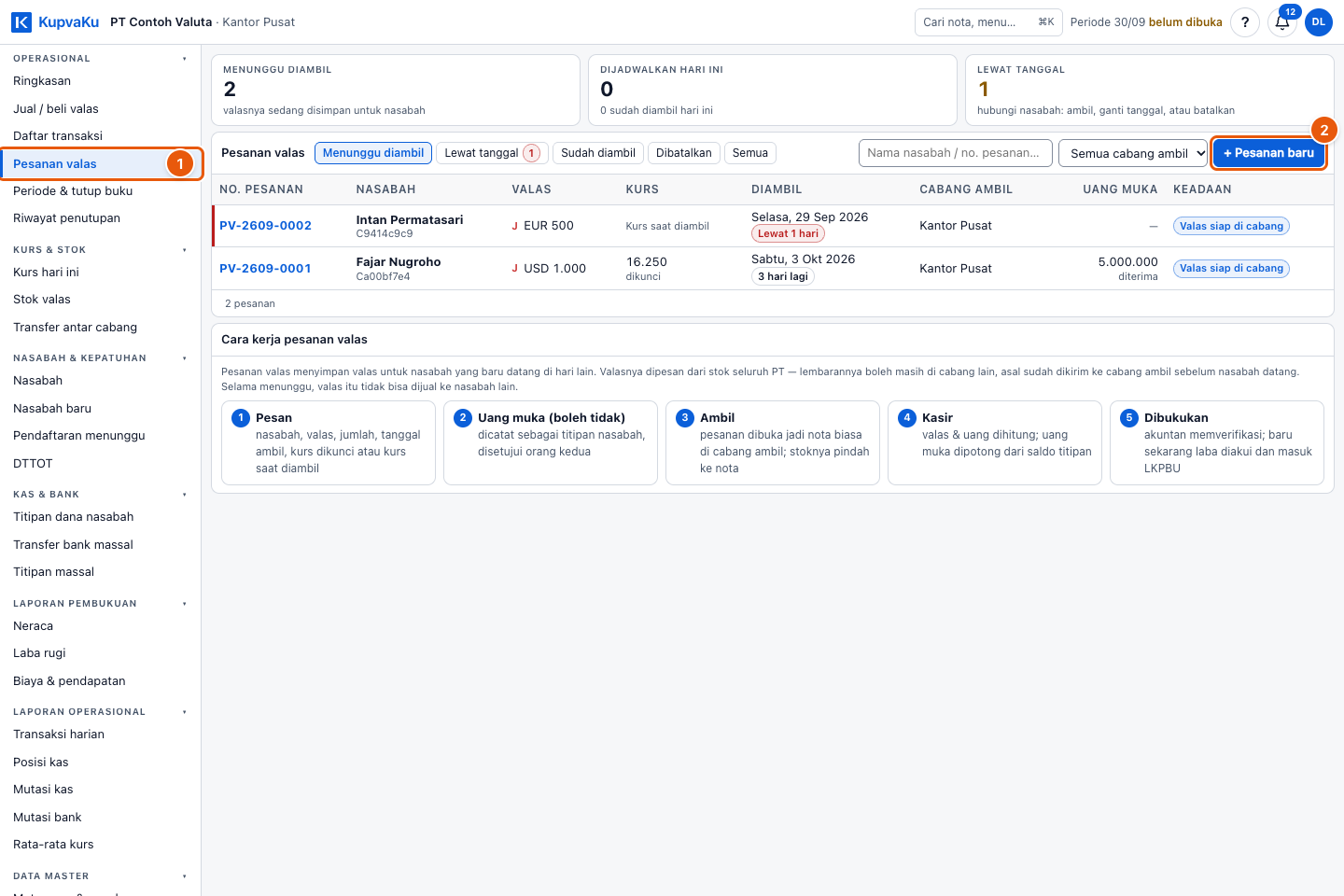Click step 1 Pesan numbered badge
This screenshot has height=896, width=1344.
(241, 417)
